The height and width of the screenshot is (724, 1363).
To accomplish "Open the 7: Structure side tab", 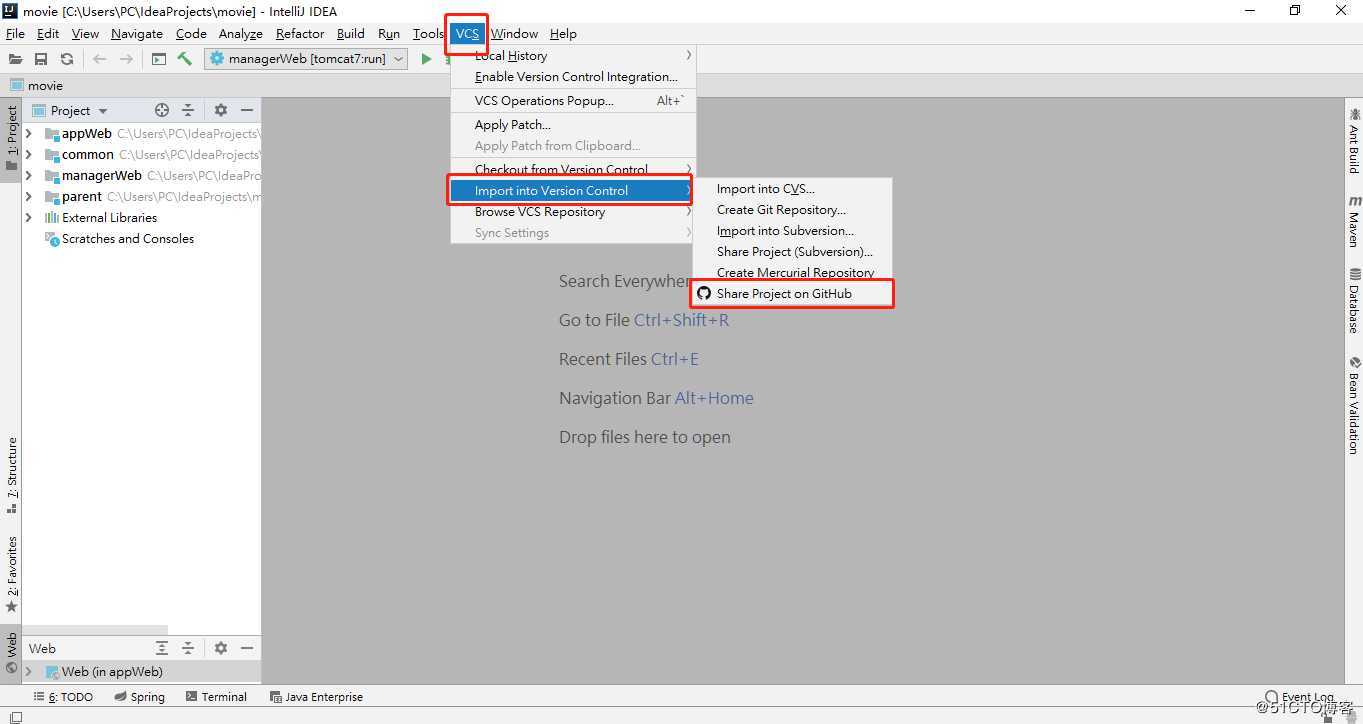I will pos(12,475).
